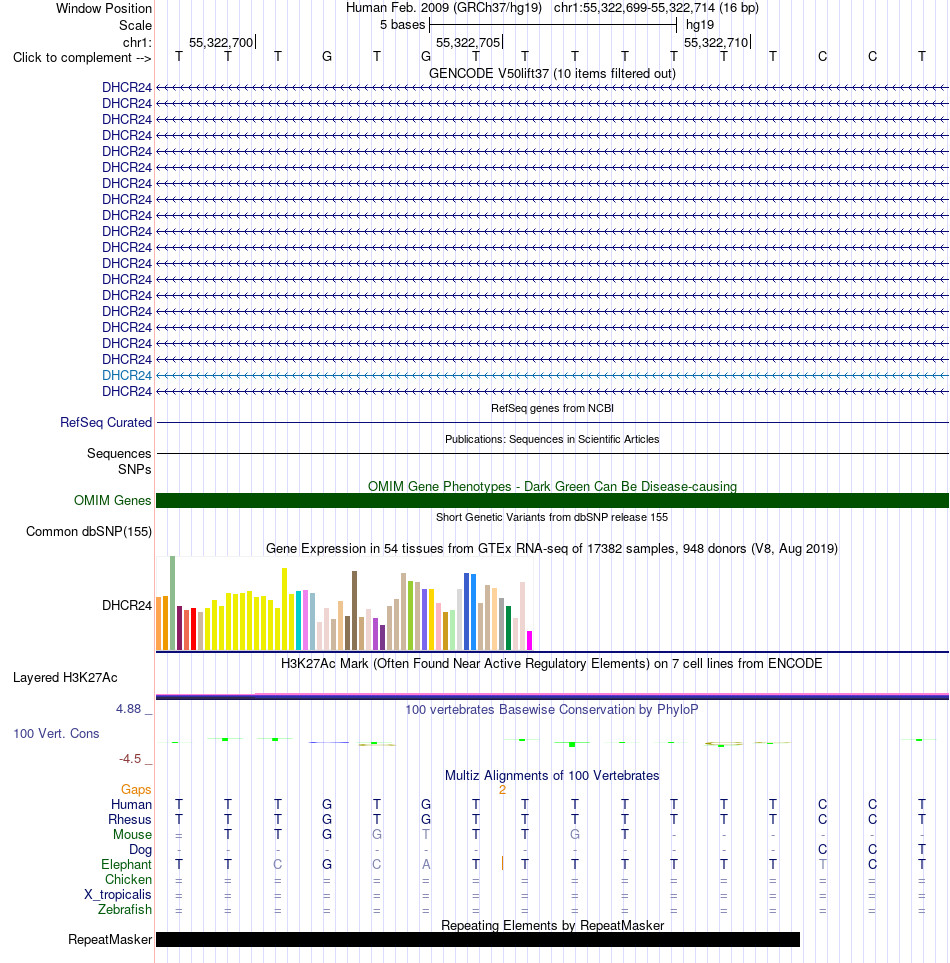Click the RepeatMasker track label
This screenshot has height=963, width=950.
[110, 940]
